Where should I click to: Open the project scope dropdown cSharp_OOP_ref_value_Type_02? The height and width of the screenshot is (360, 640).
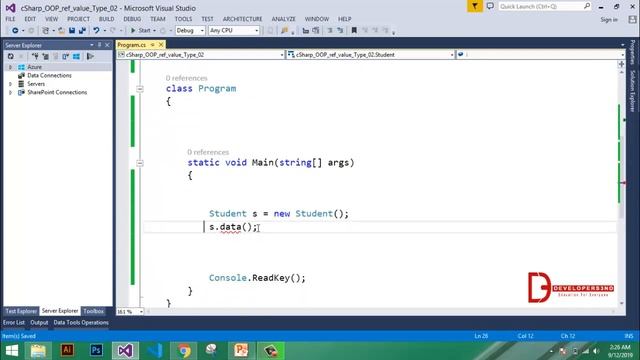tap(201, 55)
